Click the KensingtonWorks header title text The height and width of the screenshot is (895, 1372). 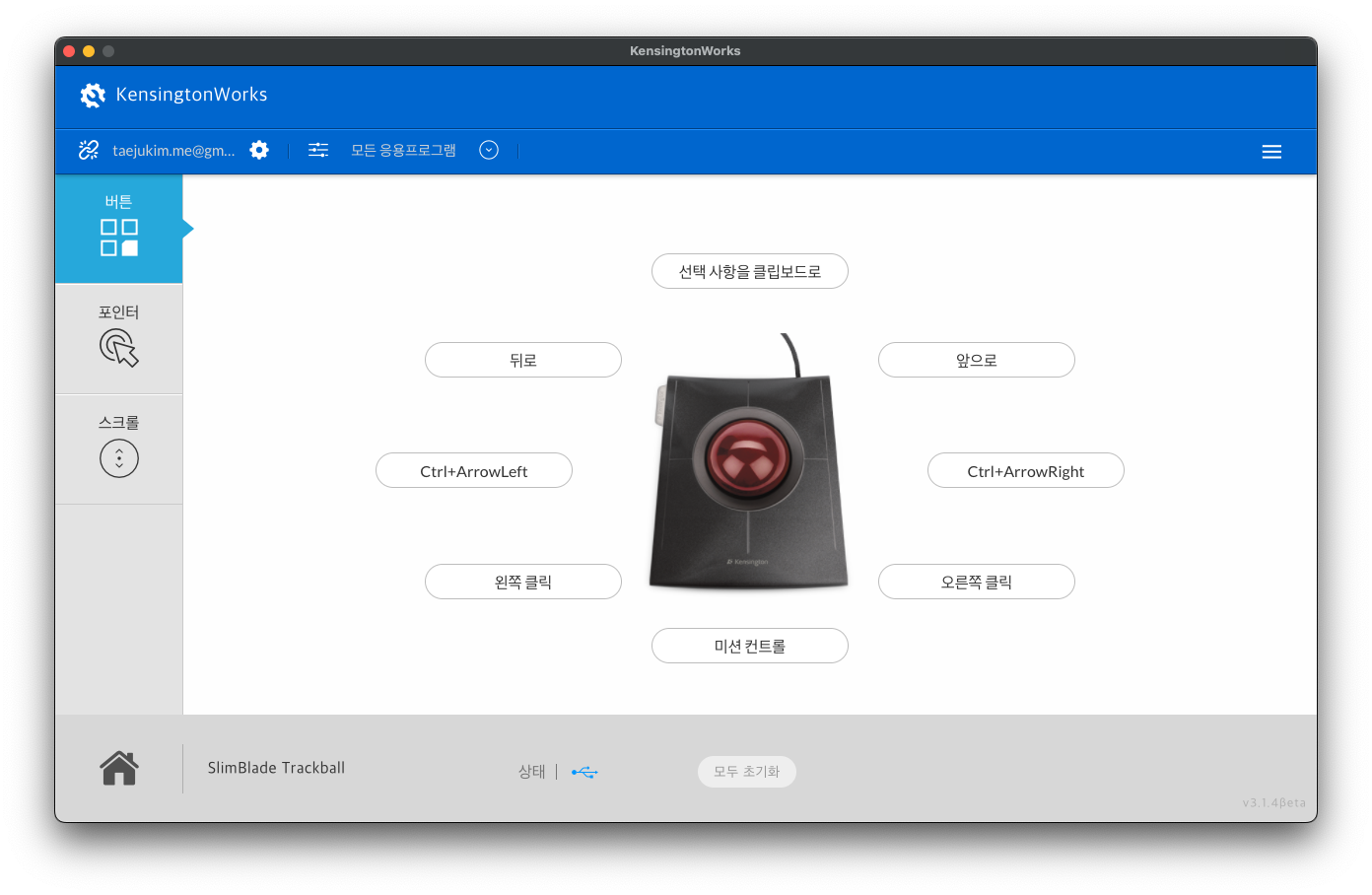click(192, 95)
